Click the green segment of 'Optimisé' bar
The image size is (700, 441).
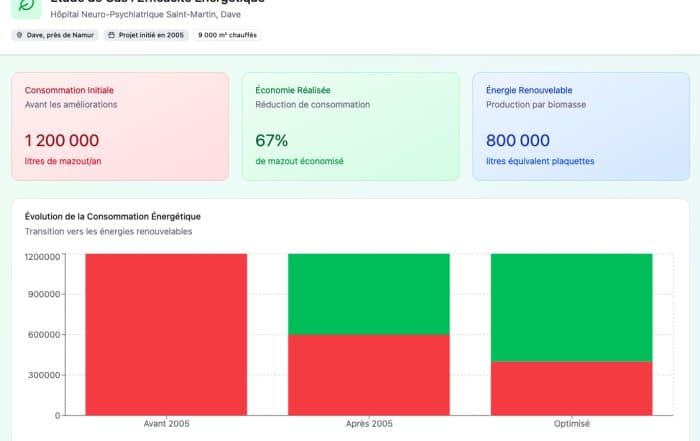click(x=571, y=307)
